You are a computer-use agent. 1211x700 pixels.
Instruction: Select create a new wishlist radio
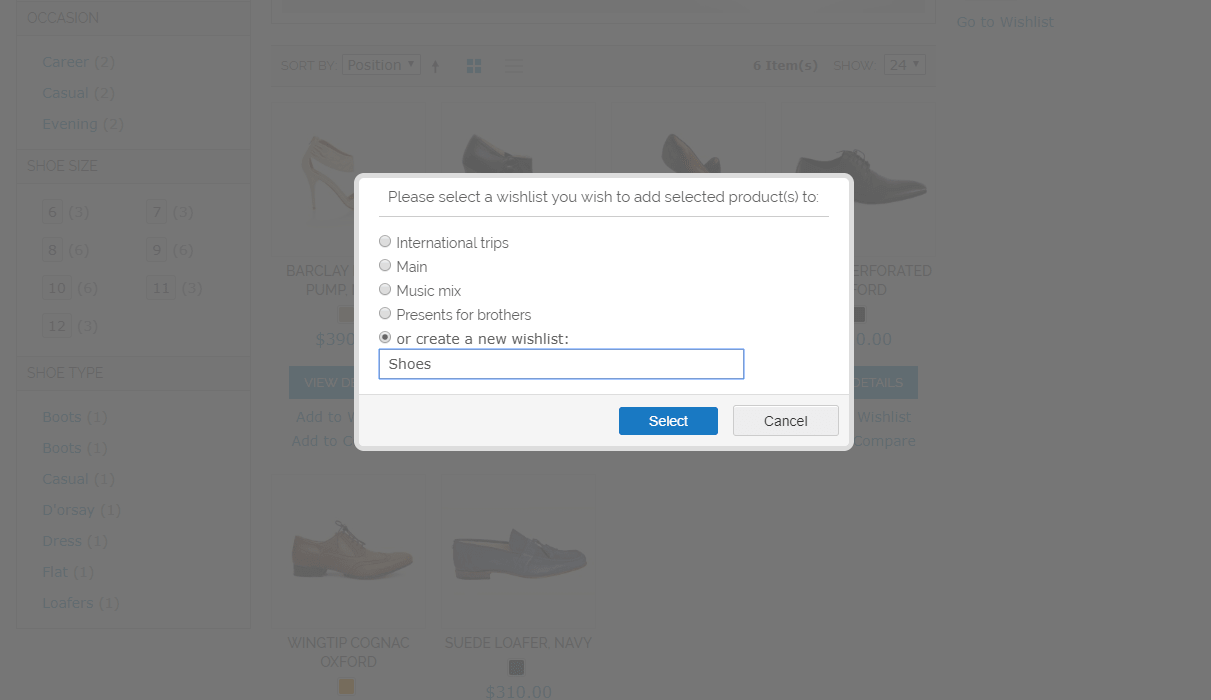(385, 338)
